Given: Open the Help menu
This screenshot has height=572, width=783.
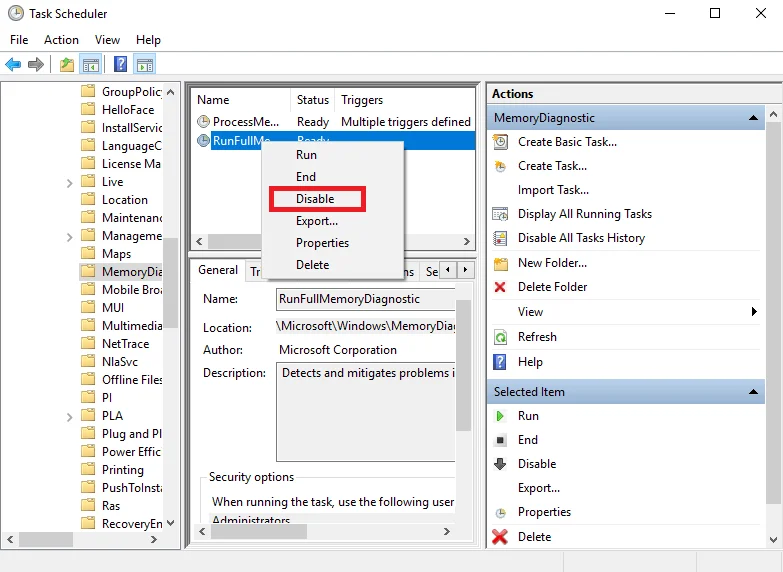Looking at the screenshot, I should 148,40.
